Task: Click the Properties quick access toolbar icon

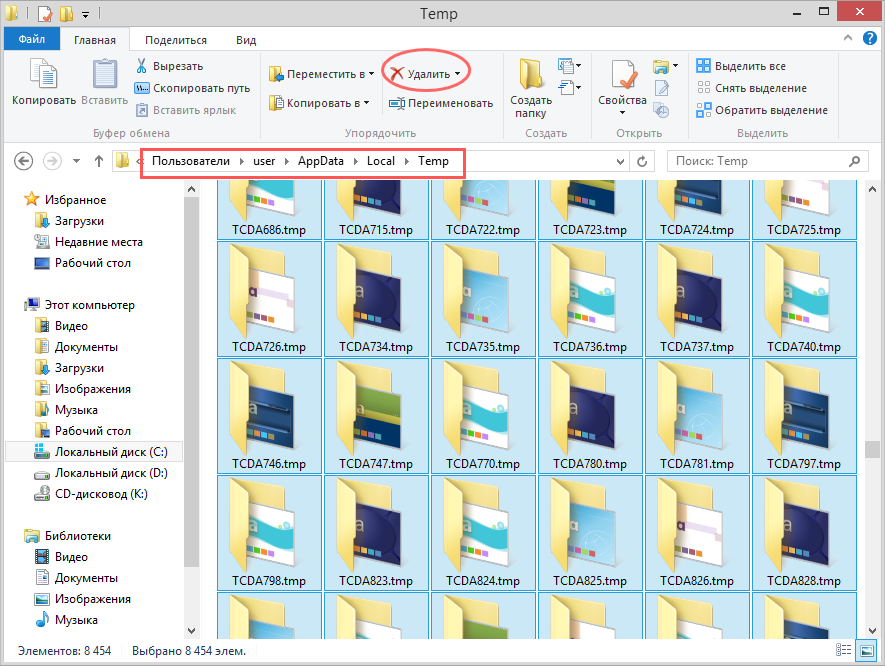Action: [x=46, y=14]
